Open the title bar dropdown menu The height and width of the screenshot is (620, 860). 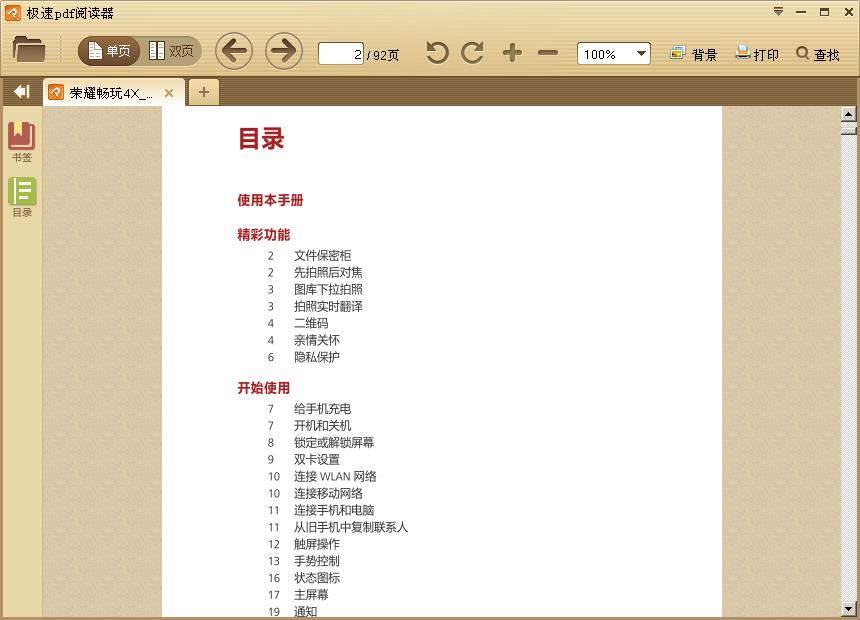click(778, 12)
